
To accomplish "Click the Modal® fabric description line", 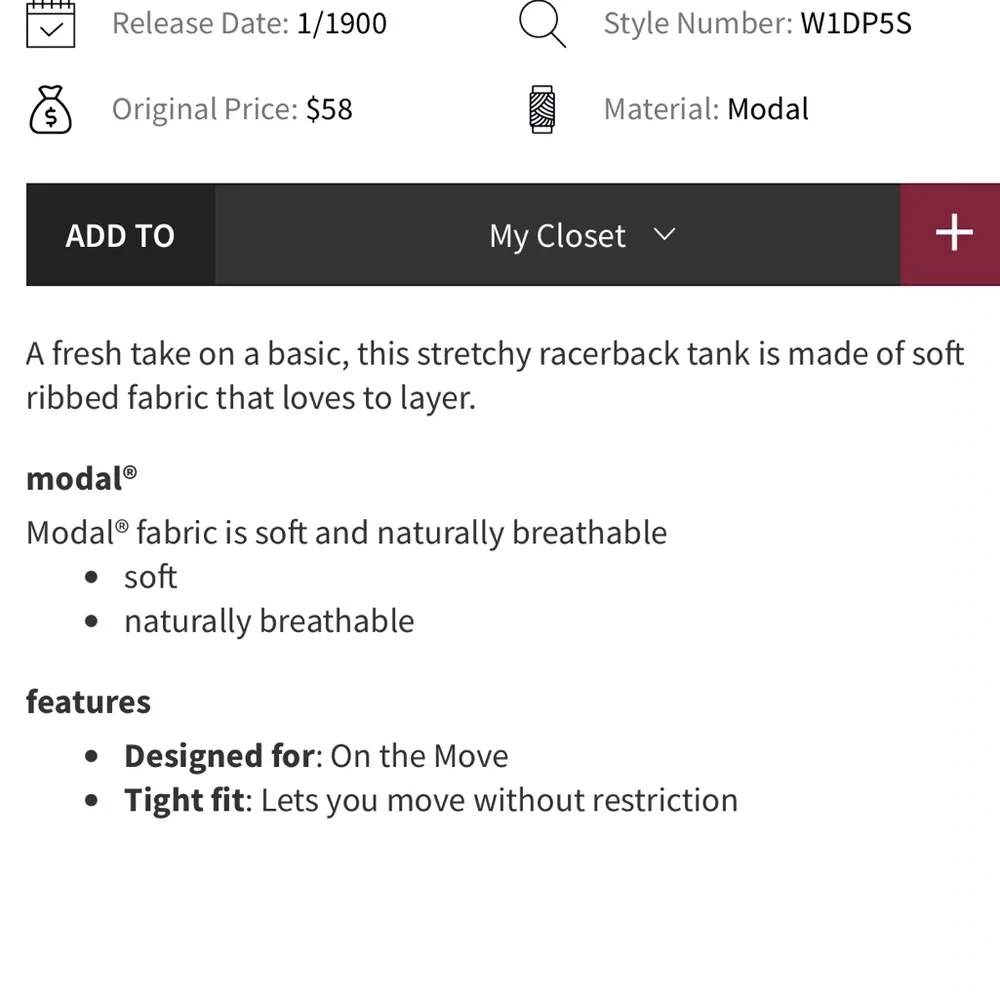I will click(347, 533).
